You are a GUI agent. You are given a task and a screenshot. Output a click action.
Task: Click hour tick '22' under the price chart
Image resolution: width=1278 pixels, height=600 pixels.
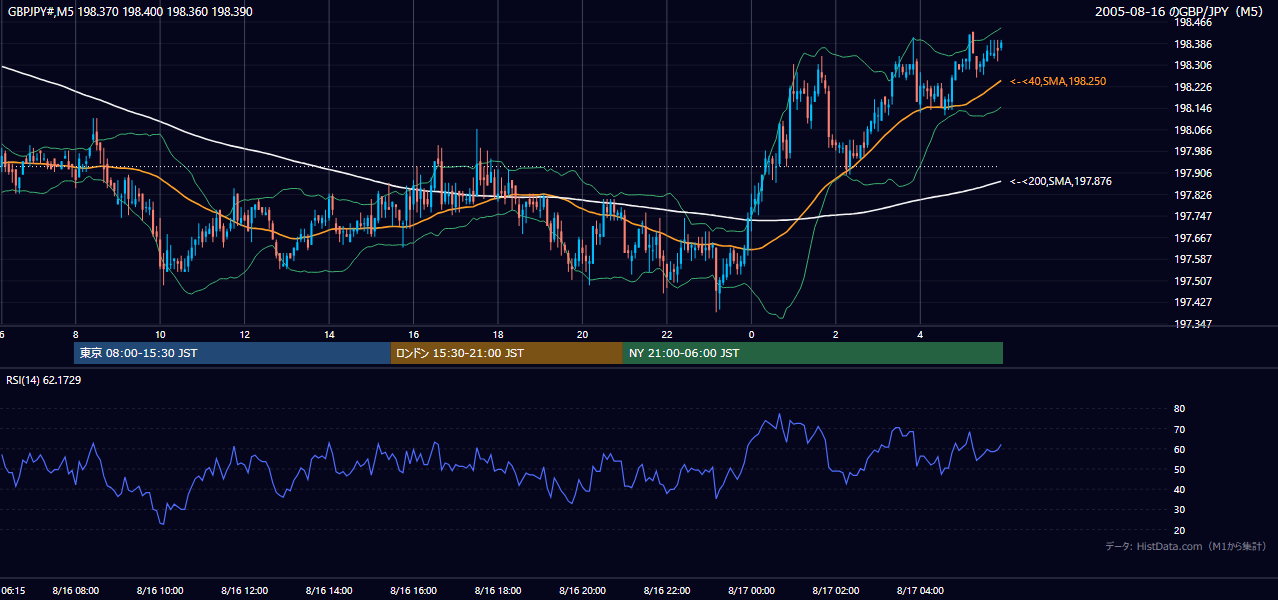667,333
